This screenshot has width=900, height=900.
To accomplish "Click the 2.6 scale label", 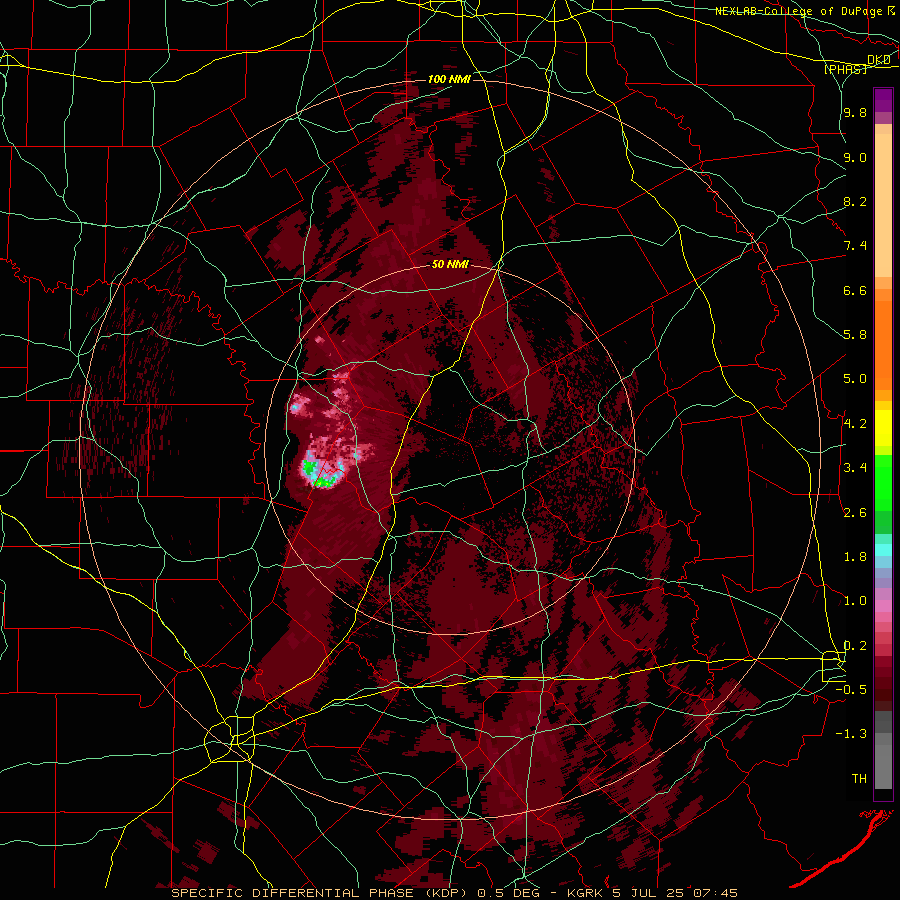I will (855, 512).
